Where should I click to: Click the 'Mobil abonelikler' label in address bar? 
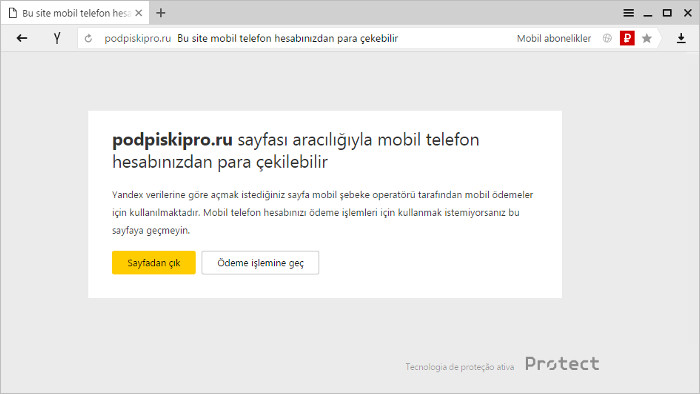click(x=554, y=38)
